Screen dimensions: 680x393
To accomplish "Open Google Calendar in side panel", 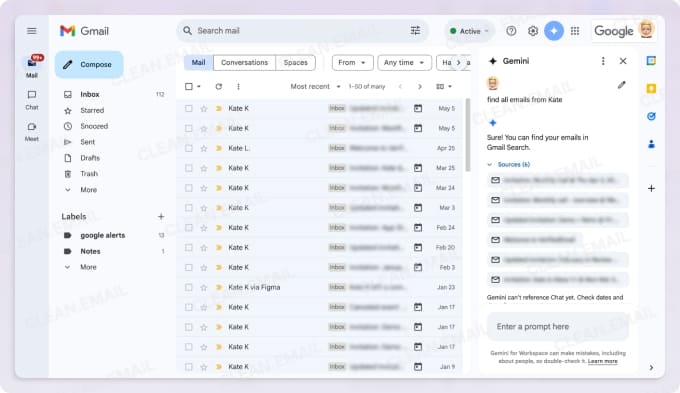I will click(x=651, y=61).
